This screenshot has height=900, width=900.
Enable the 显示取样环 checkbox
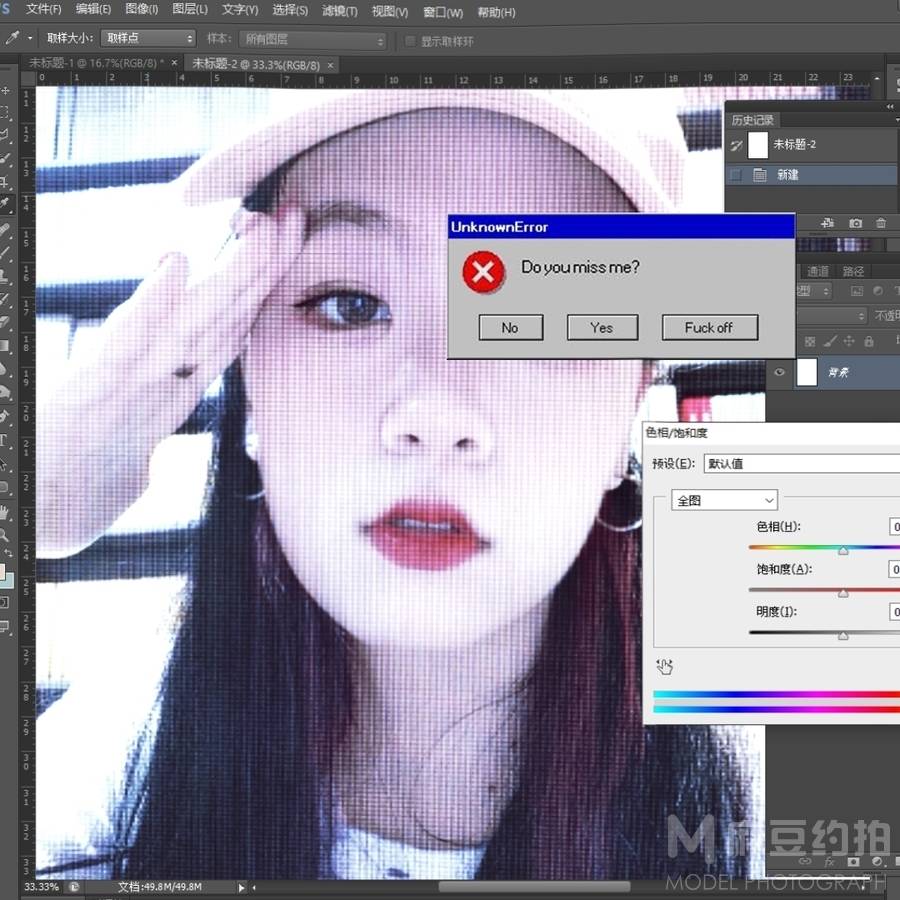(410, 41)
